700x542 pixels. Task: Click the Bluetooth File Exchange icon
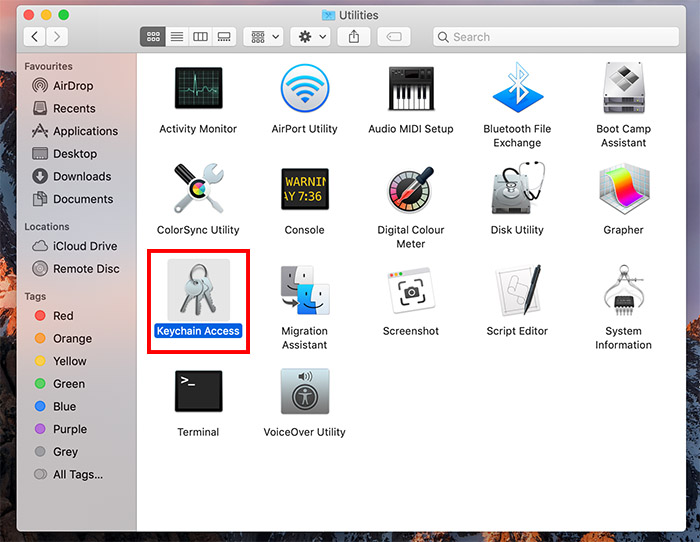click(x=517, y=87)
